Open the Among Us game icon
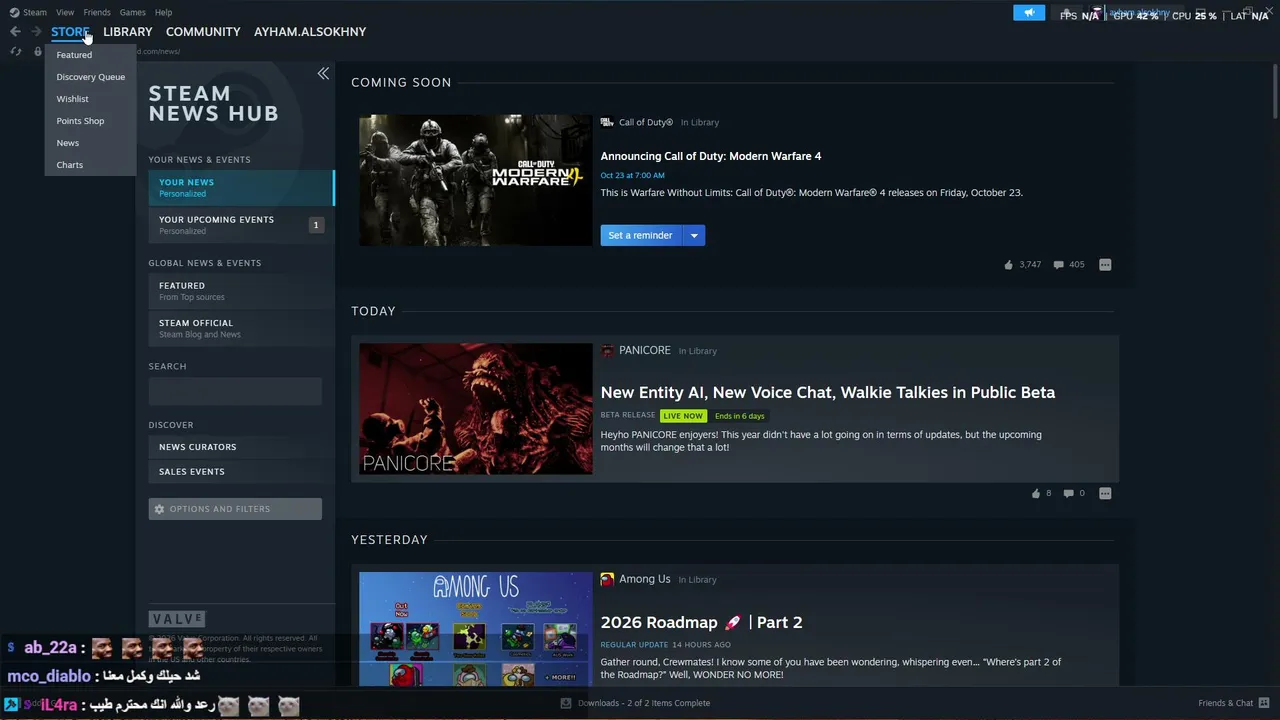The height and width of the screenshot is (720, 1280). point(607,579)
